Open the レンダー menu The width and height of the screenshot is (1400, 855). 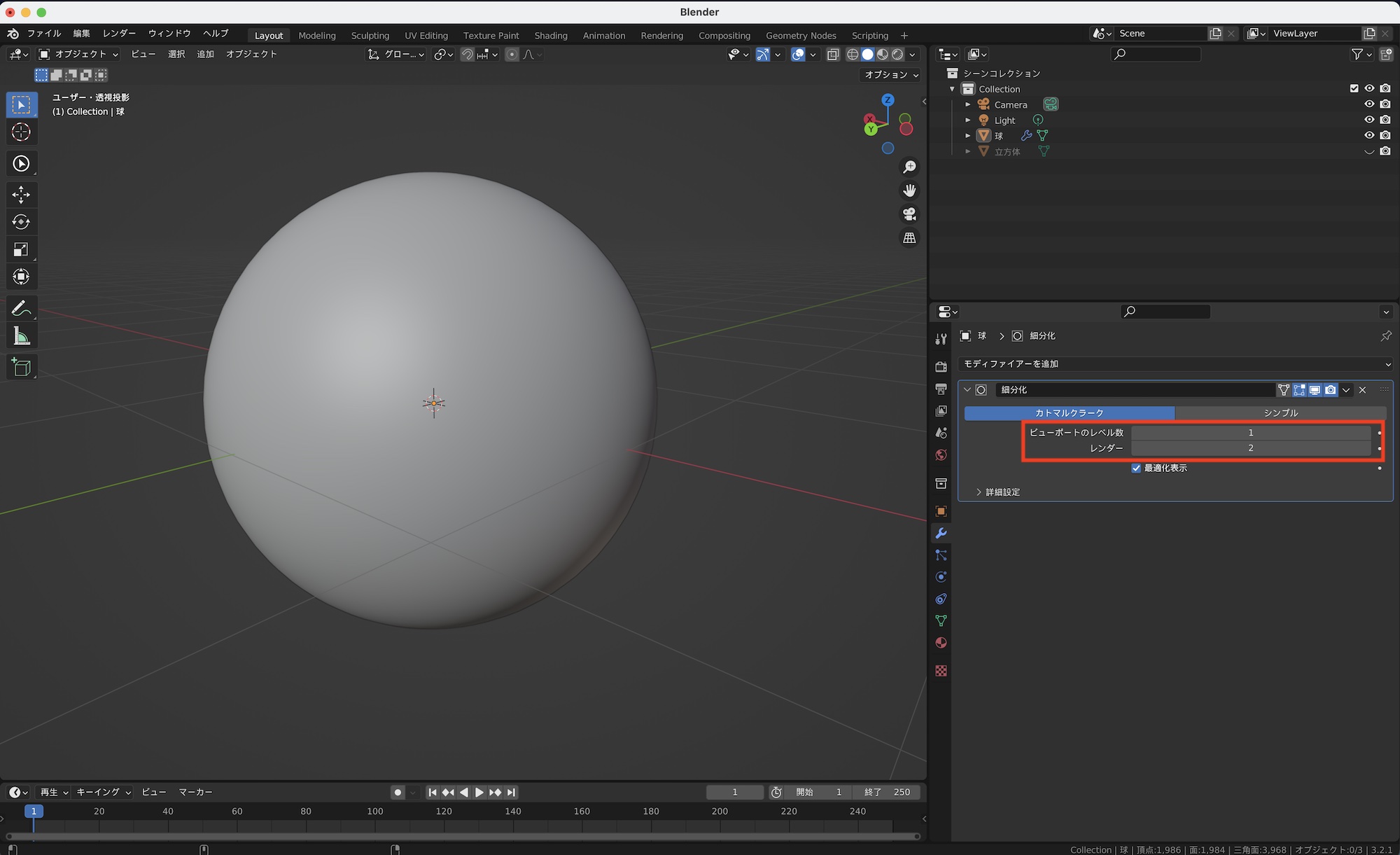pyautogui.click(x=119, y=33)
